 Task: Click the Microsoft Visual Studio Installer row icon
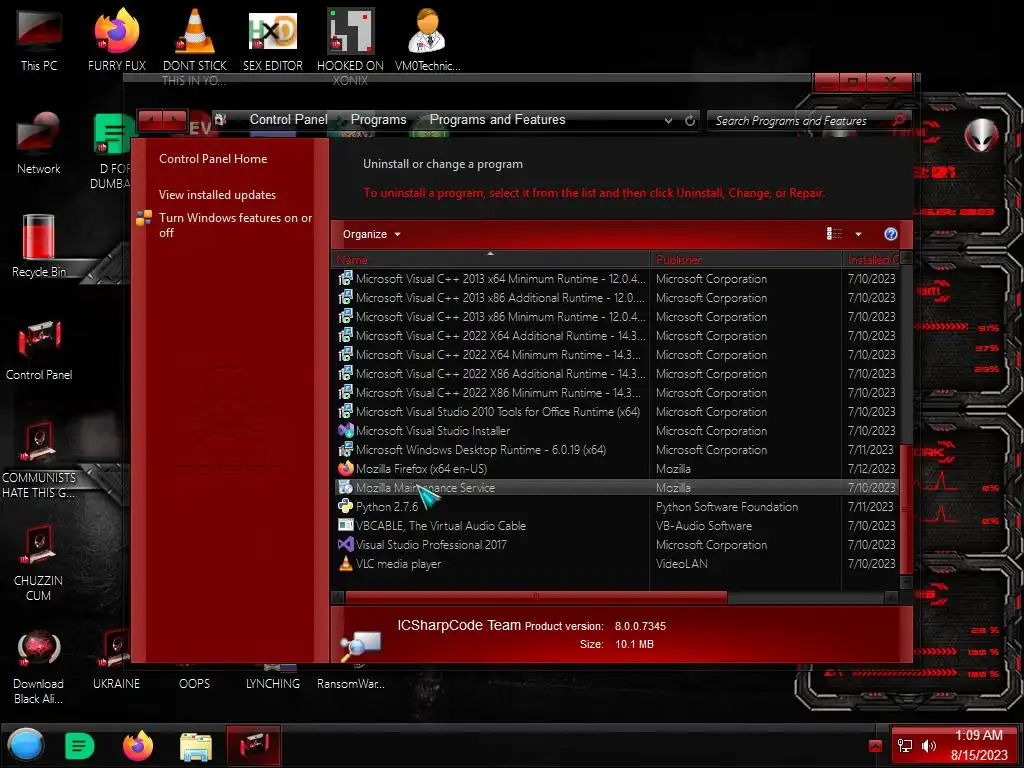pyautogui.click(x=345, y=430)
